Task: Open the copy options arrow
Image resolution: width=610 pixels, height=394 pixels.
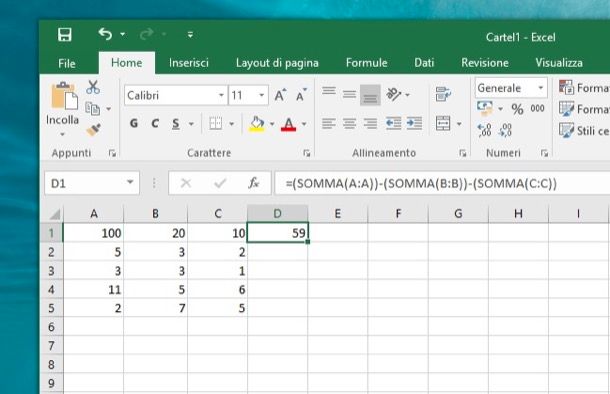Action: pos(109,109)
